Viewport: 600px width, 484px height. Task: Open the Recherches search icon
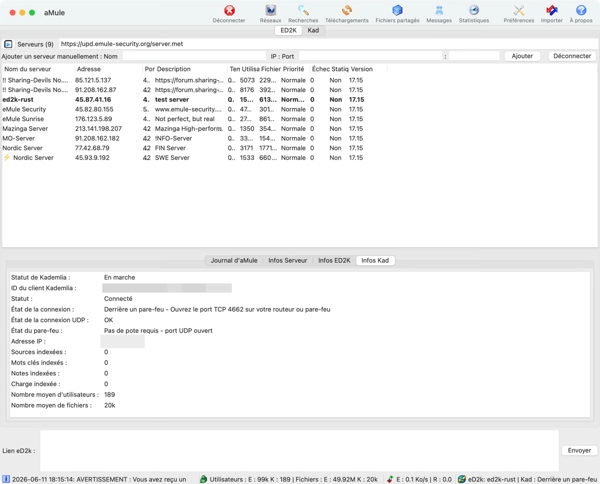(303, 10)
